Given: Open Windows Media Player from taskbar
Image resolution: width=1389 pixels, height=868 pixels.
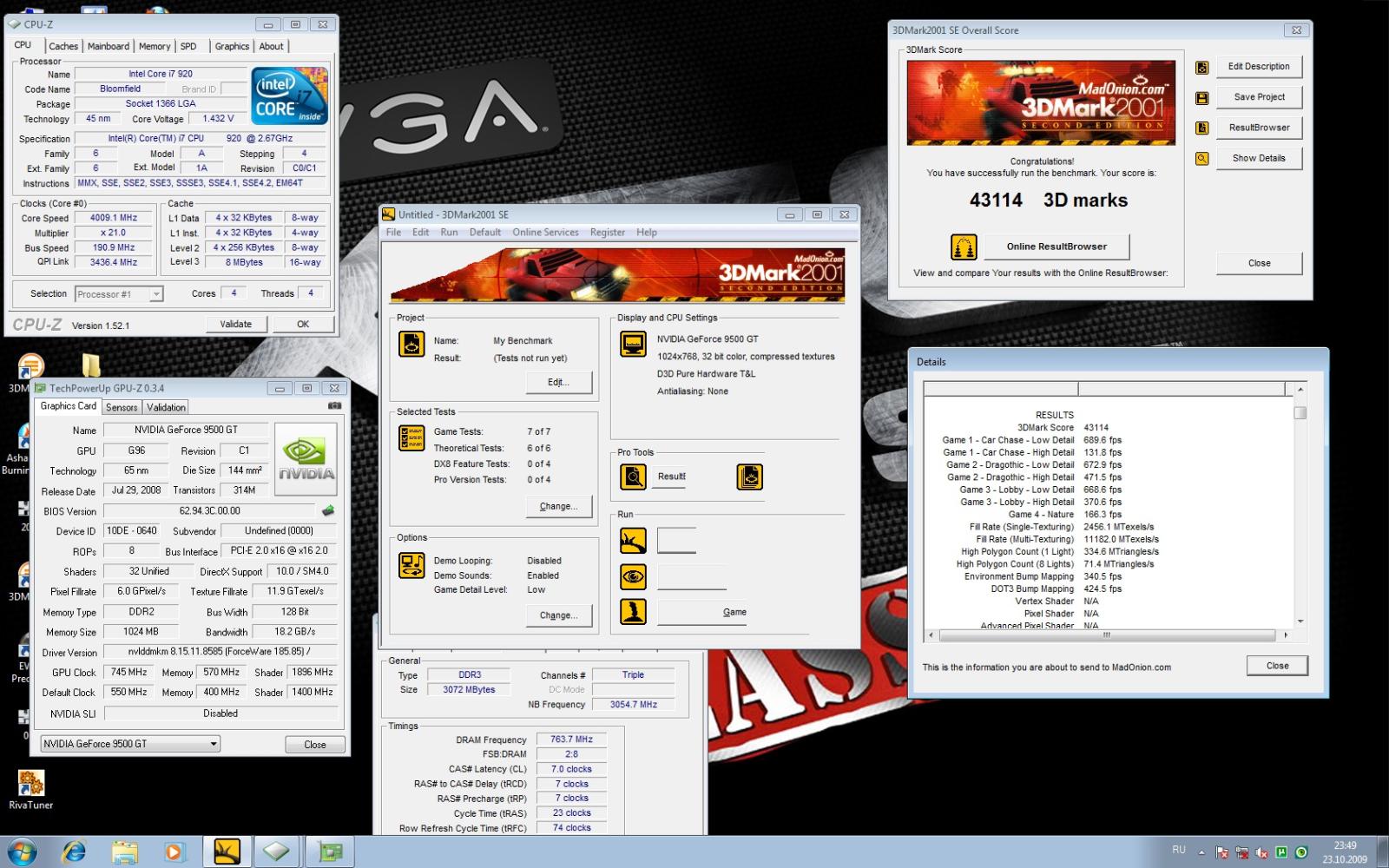Looking at the screenshot, I should coord(174,852).
